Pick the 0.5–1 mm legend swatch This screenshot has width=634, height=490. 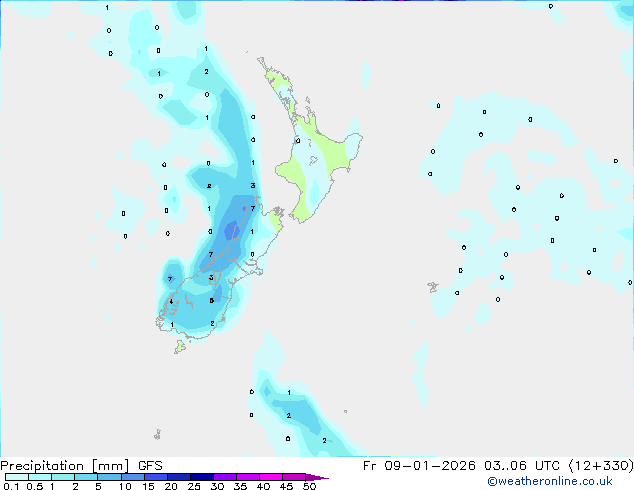pyautogui.click(x=40, y=477)
